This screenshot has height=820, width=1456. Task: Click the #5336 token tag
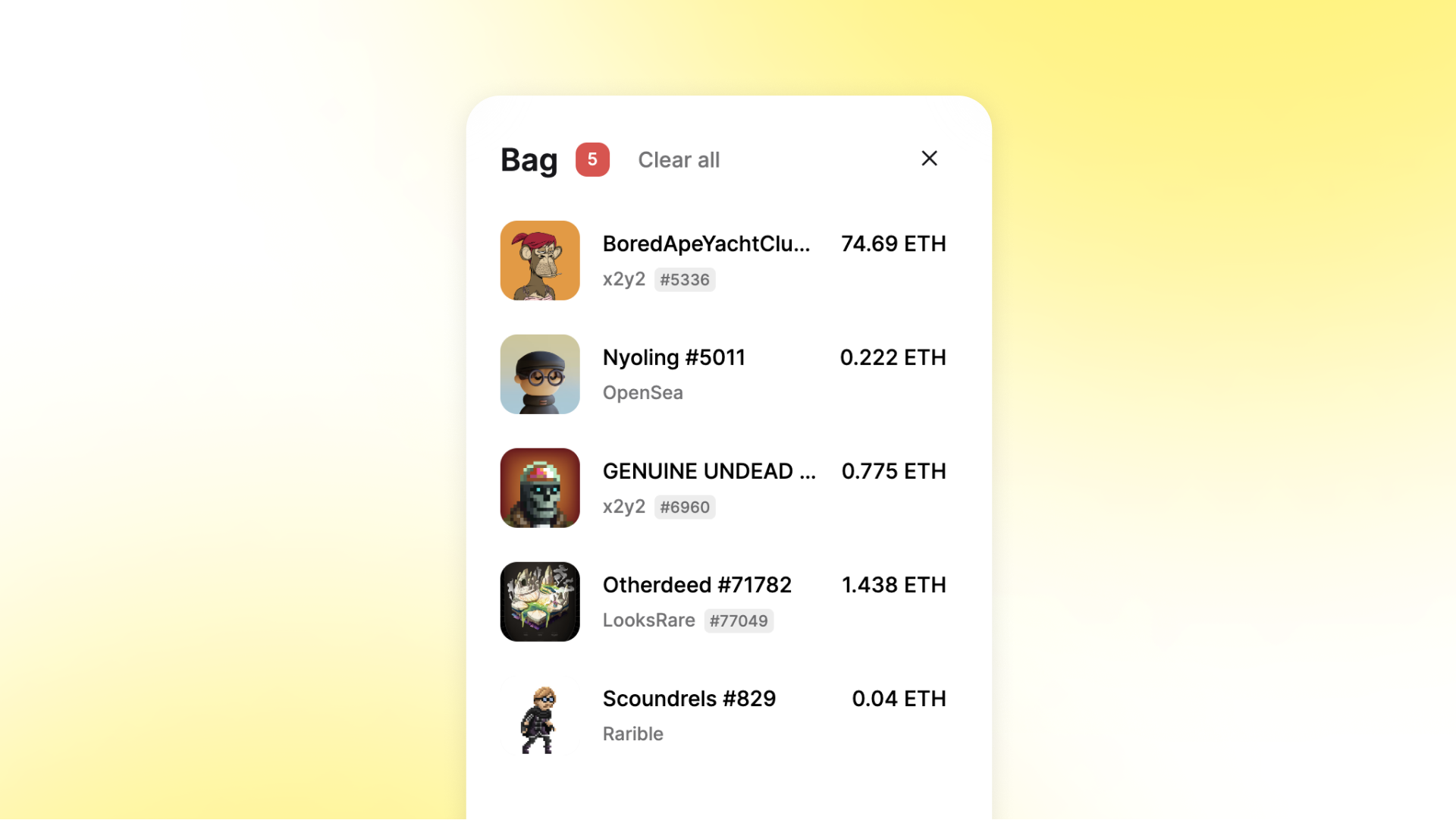pyautogui.click(x=685, y=280)
